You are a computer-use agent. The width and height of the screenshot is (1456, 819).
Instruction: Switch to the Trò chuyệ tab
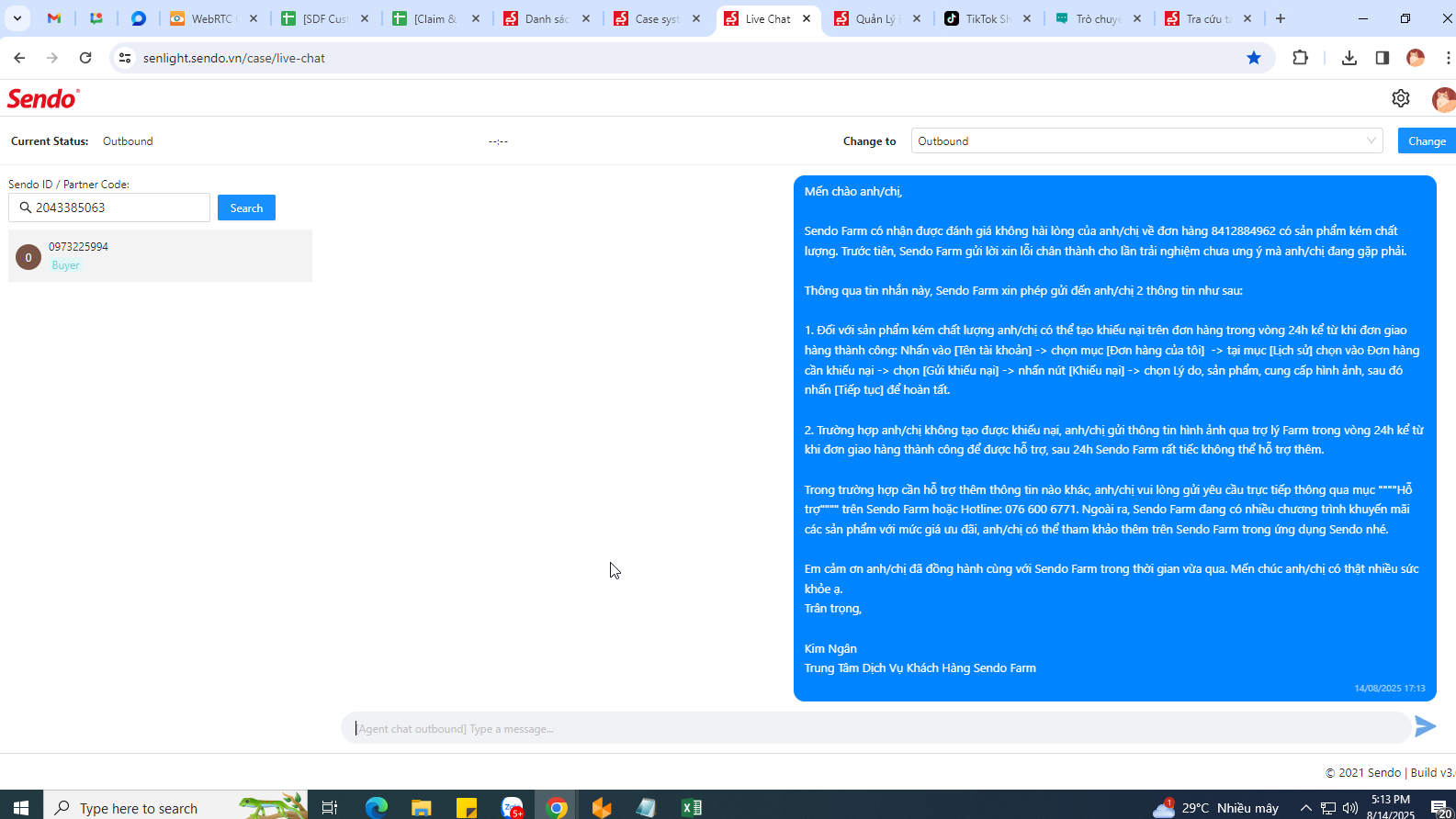click(1098, 18)
